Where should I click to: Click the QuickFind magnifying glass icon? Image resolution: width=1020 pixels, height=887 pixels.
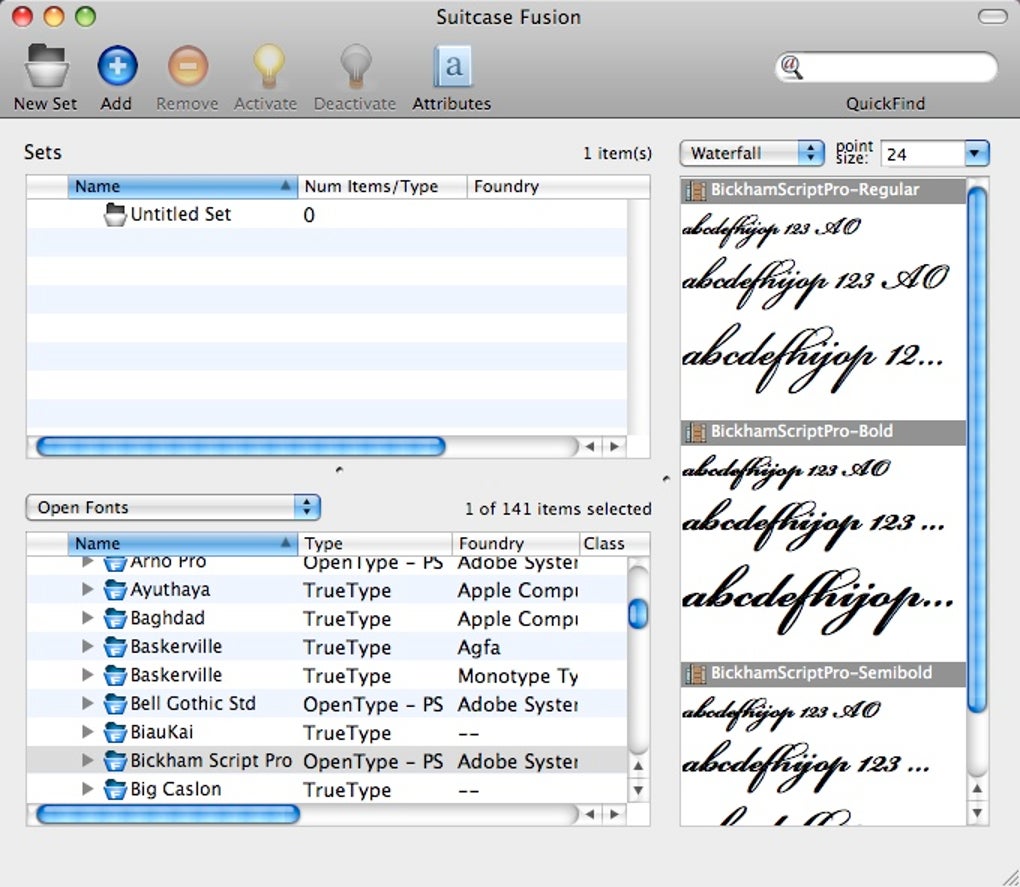click(791, 67)
